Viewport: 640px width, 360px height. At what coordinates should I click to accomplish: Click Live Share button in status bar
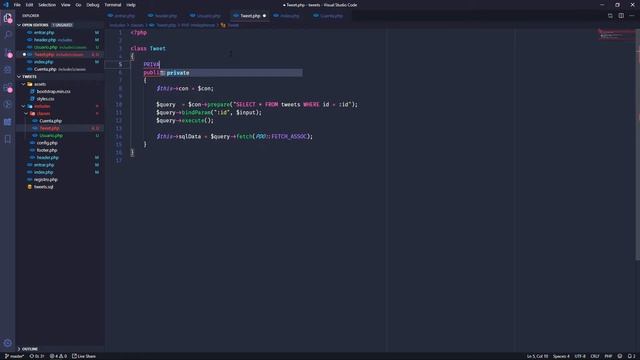[x=84, y=356]
